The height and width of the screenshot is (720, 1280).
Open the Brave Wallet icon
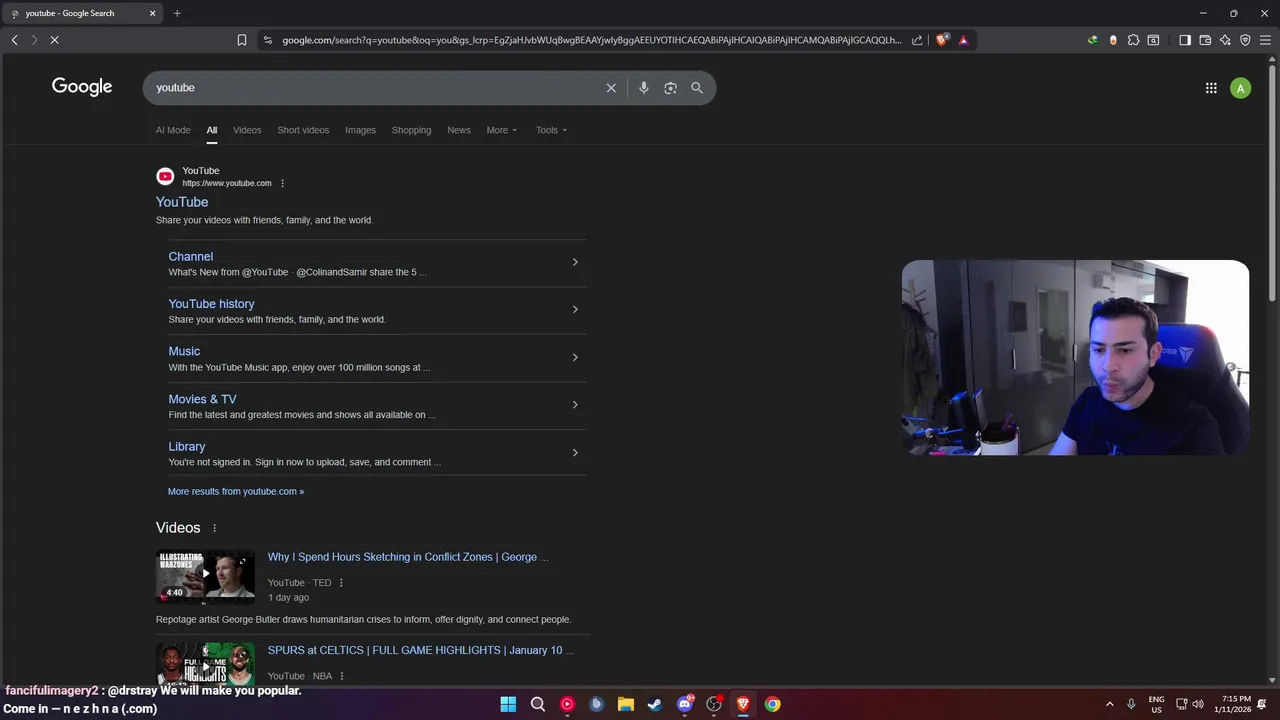1205,40
